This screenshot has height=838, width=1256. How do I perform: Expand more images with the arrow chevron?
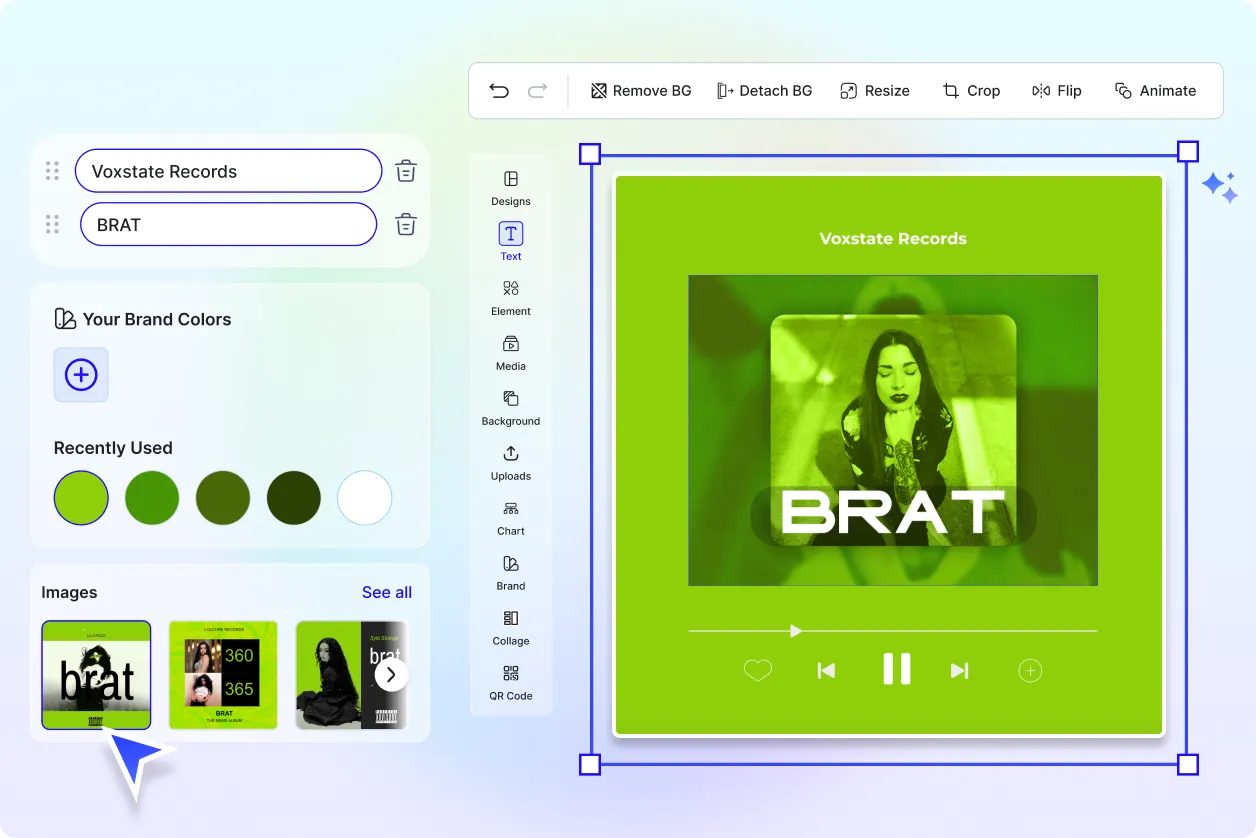[391, 674]
